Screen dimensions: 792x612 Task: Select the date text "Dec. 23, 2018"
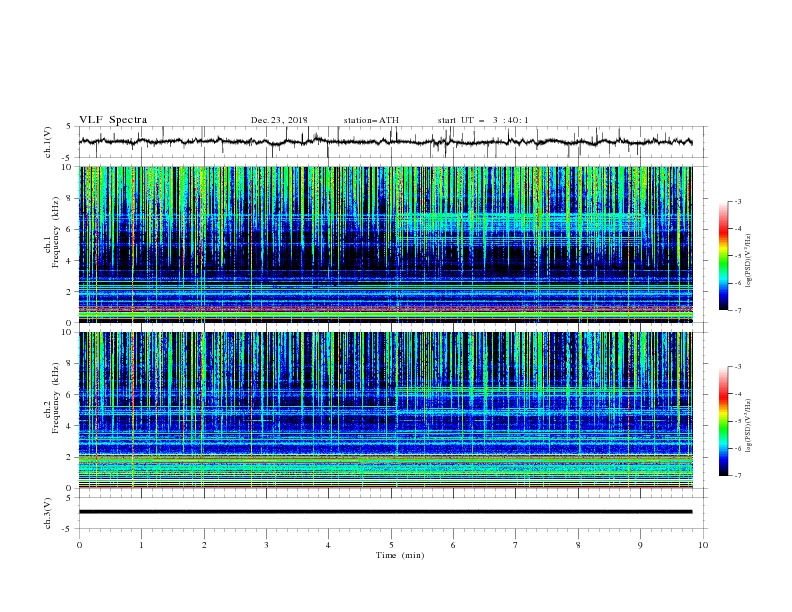pyautogui.click(x=279, y=120)
